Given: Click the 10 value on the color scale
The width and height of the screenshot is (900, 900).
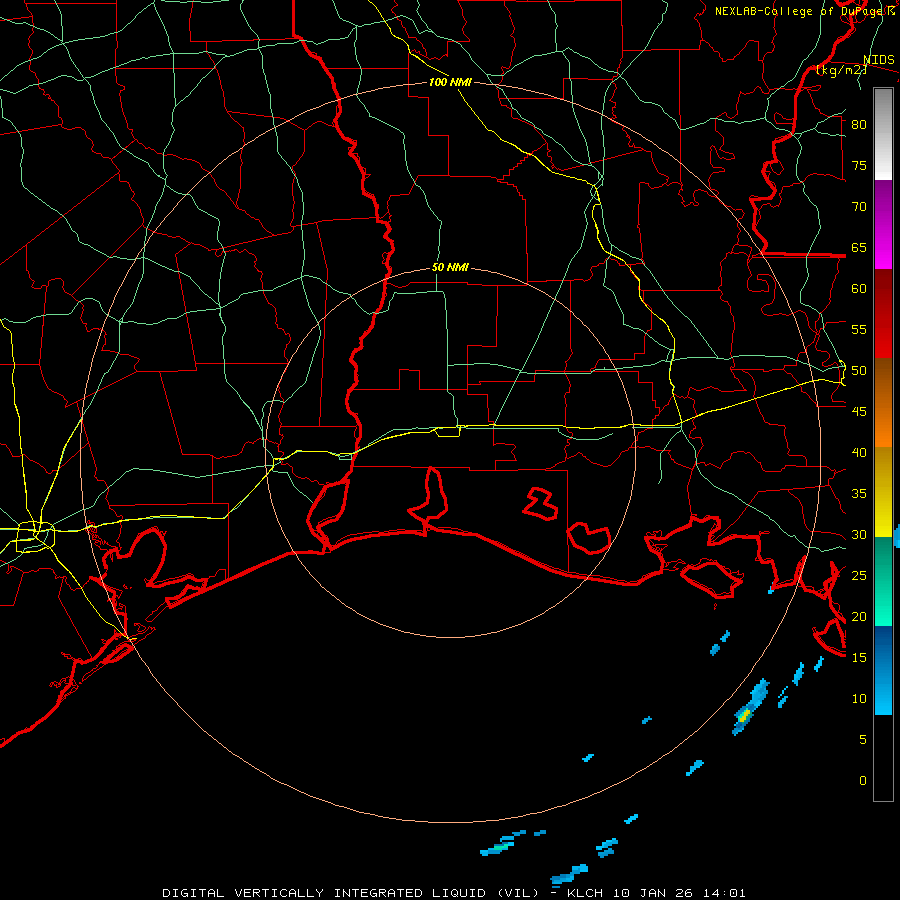Looking at the screenshot, I should 859,699.
